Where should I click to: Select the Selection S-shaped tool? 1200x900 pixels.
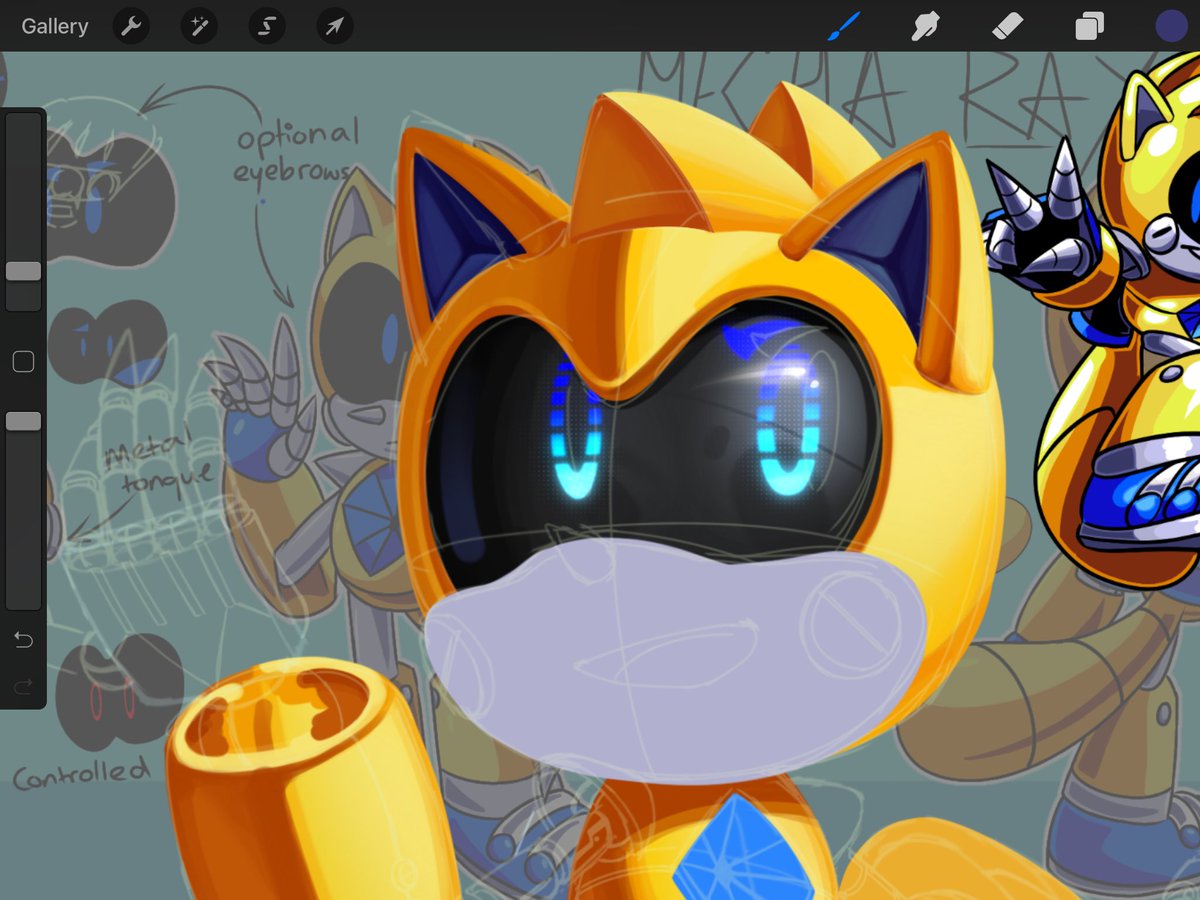[x=267, y=26]
